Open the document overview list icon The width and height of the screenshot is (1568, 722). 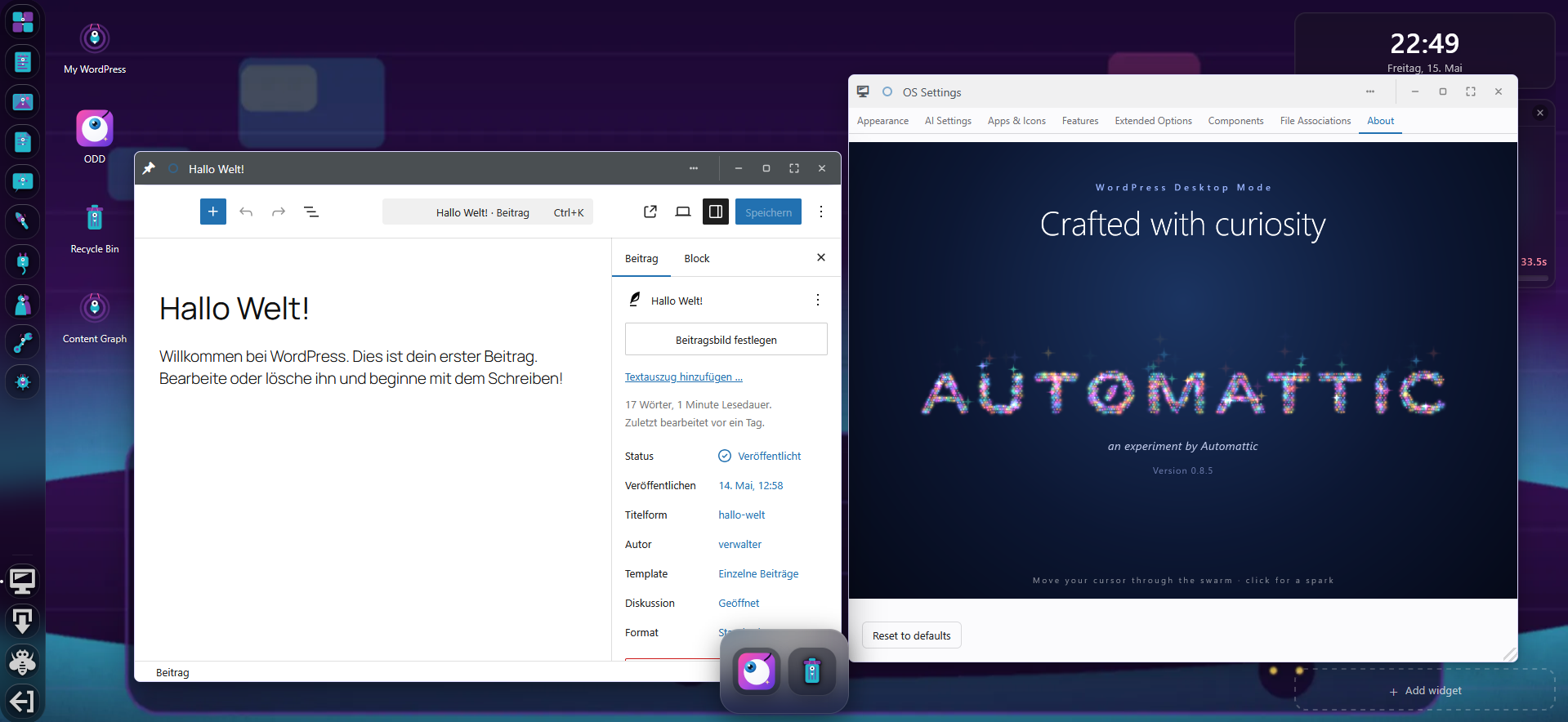point(311,212)
